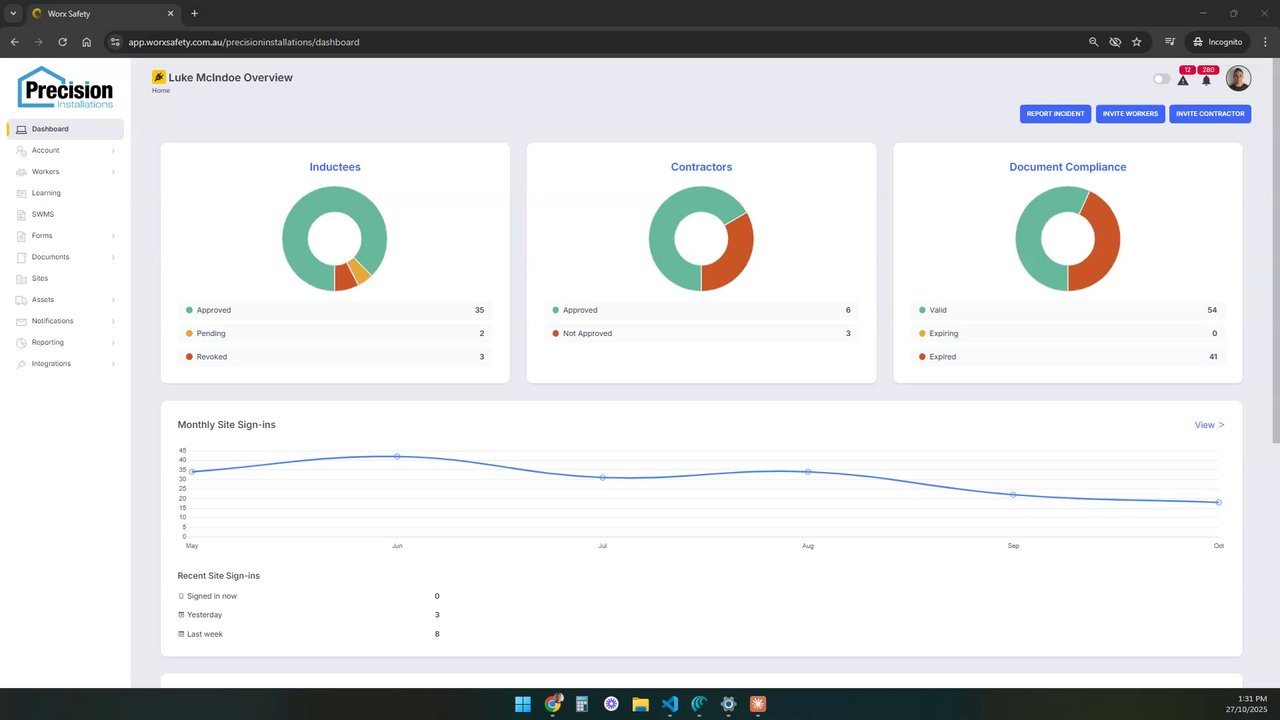Open the incident alerts warning icon
1280x720 pixels.
(1183, 80)
